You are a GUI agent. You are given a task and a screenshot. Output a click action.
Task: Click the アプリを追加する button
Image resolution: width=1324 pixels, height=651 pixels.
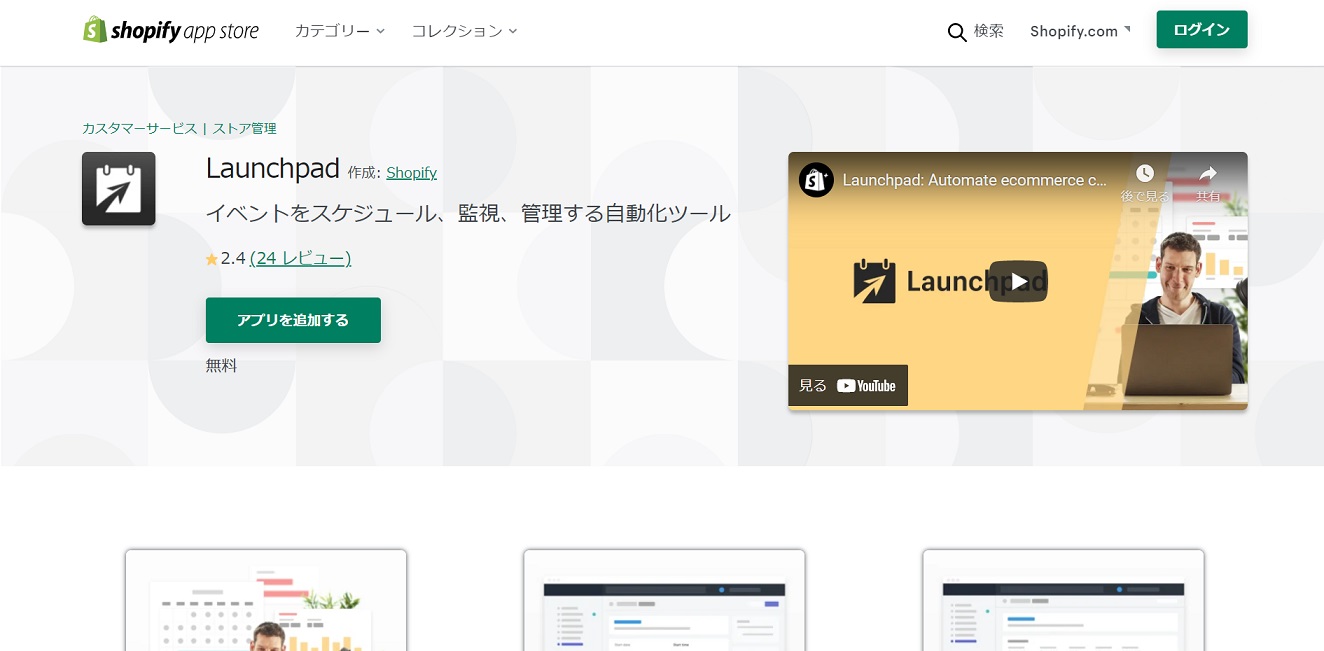click(x=293, y=320)
